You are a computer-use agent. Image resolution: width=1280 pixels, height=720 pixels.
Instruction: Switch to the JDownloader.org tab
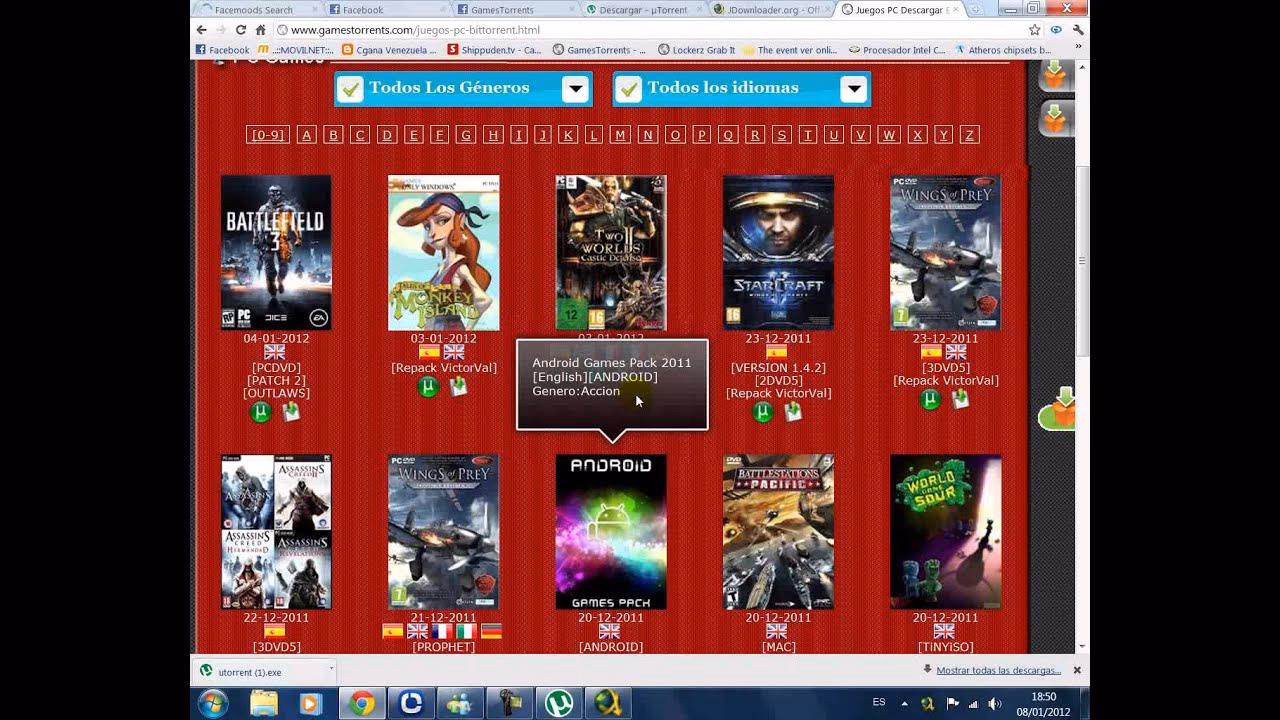[772, 9]
